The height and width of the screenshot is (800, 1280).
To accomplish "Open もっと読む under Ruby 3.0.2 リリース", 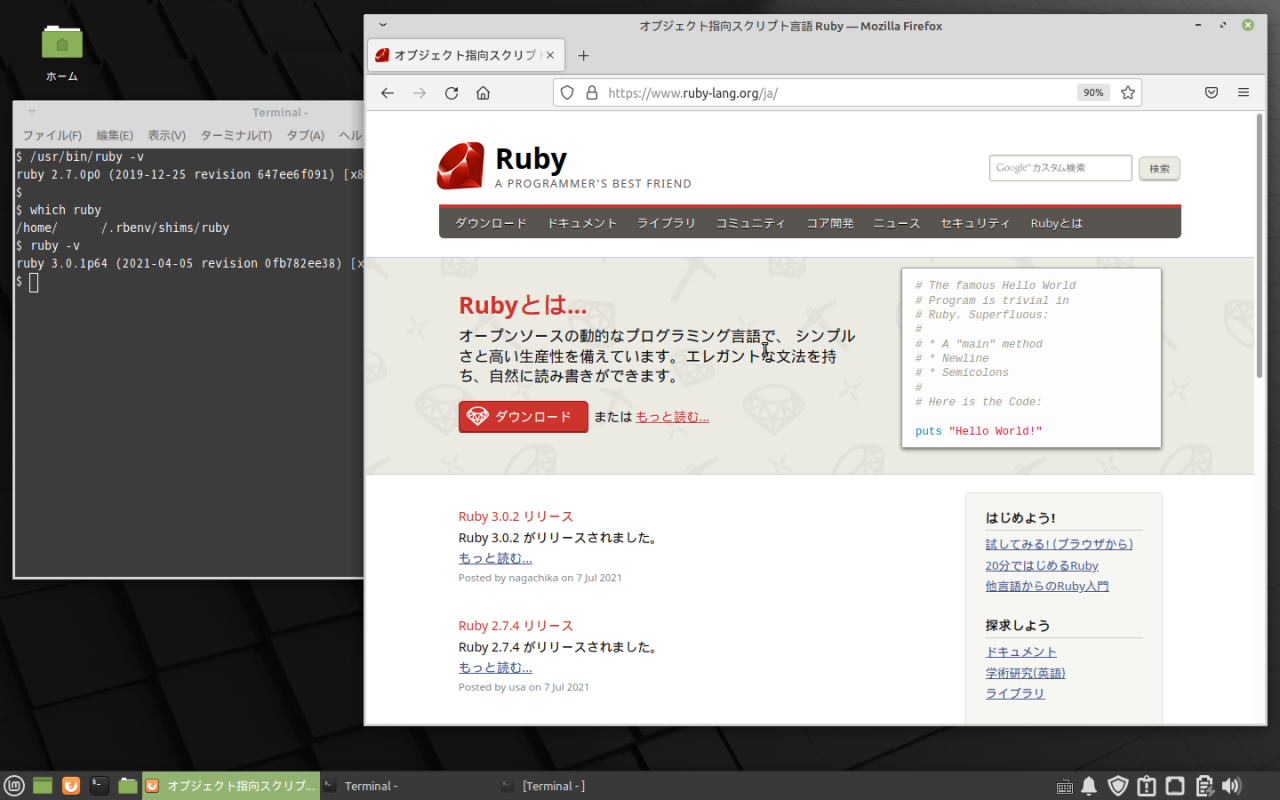I will 495,558.
